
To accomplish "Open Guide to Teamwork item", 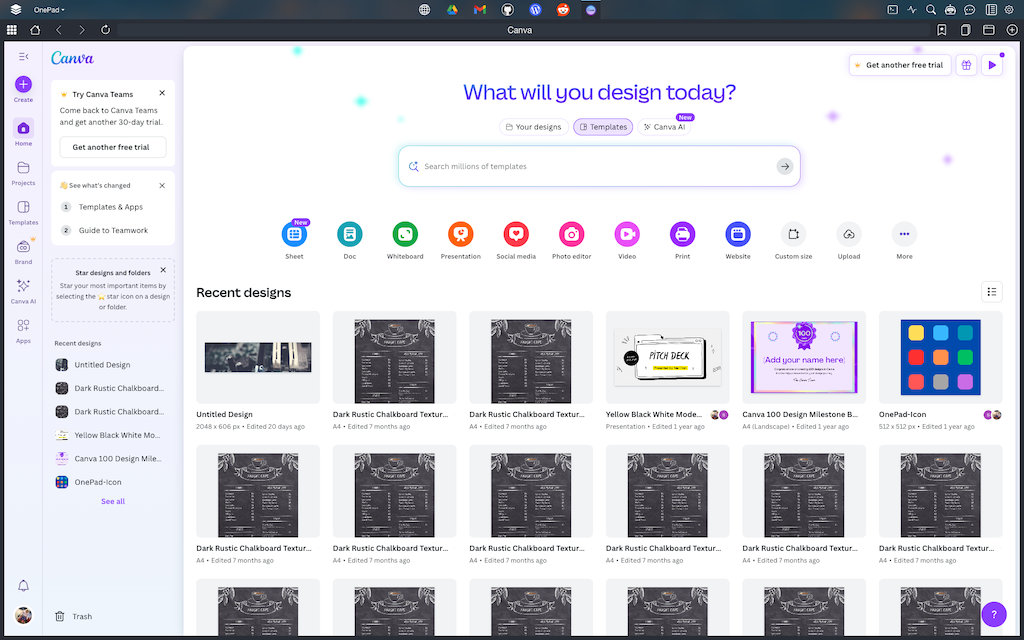I will 113,231.
